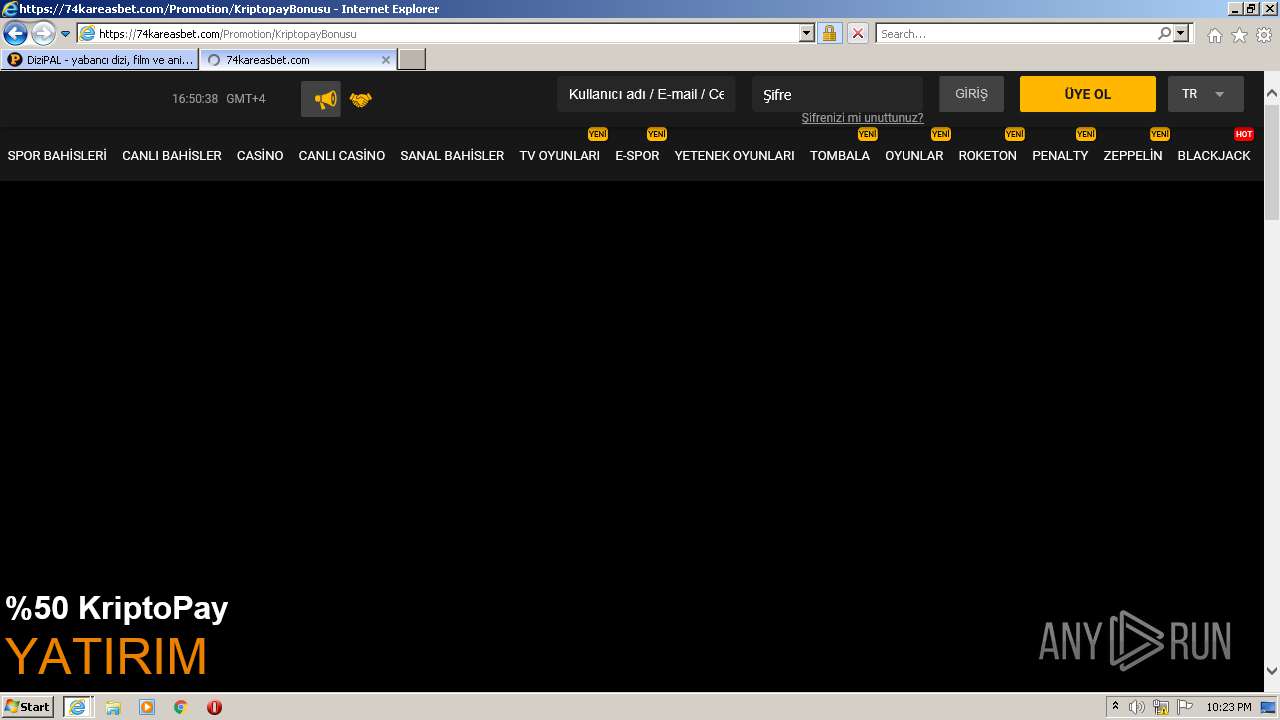The width and height of the screenshot is (1280, 720).
Task: Open TV OYUNLARI menu
Action: [x=559, y=156]
